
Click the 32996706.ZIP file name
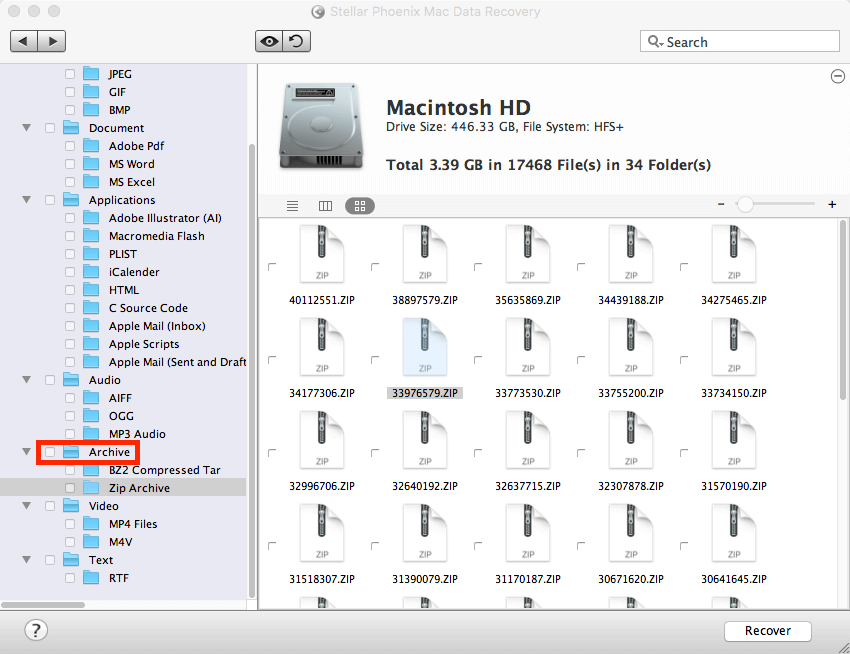[x=322, y=486]
